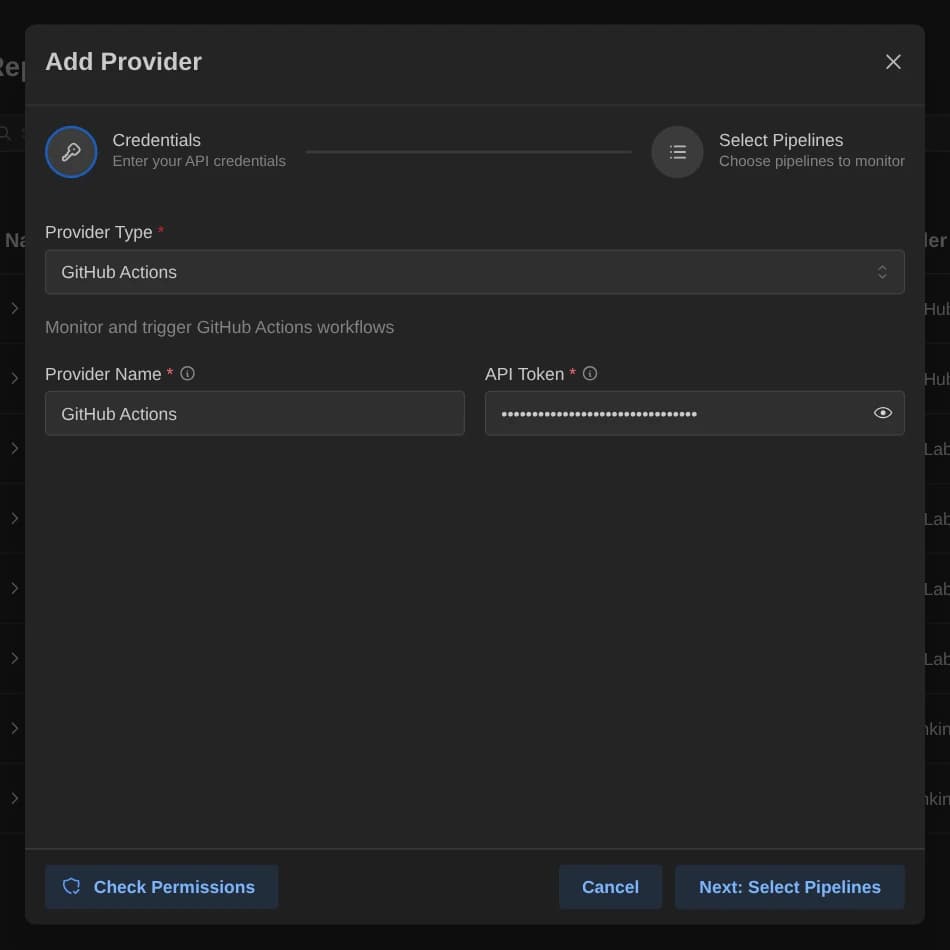Click the Provider Type up-down arrows
This screenshot has height=950, width=950.
(882, 272)
